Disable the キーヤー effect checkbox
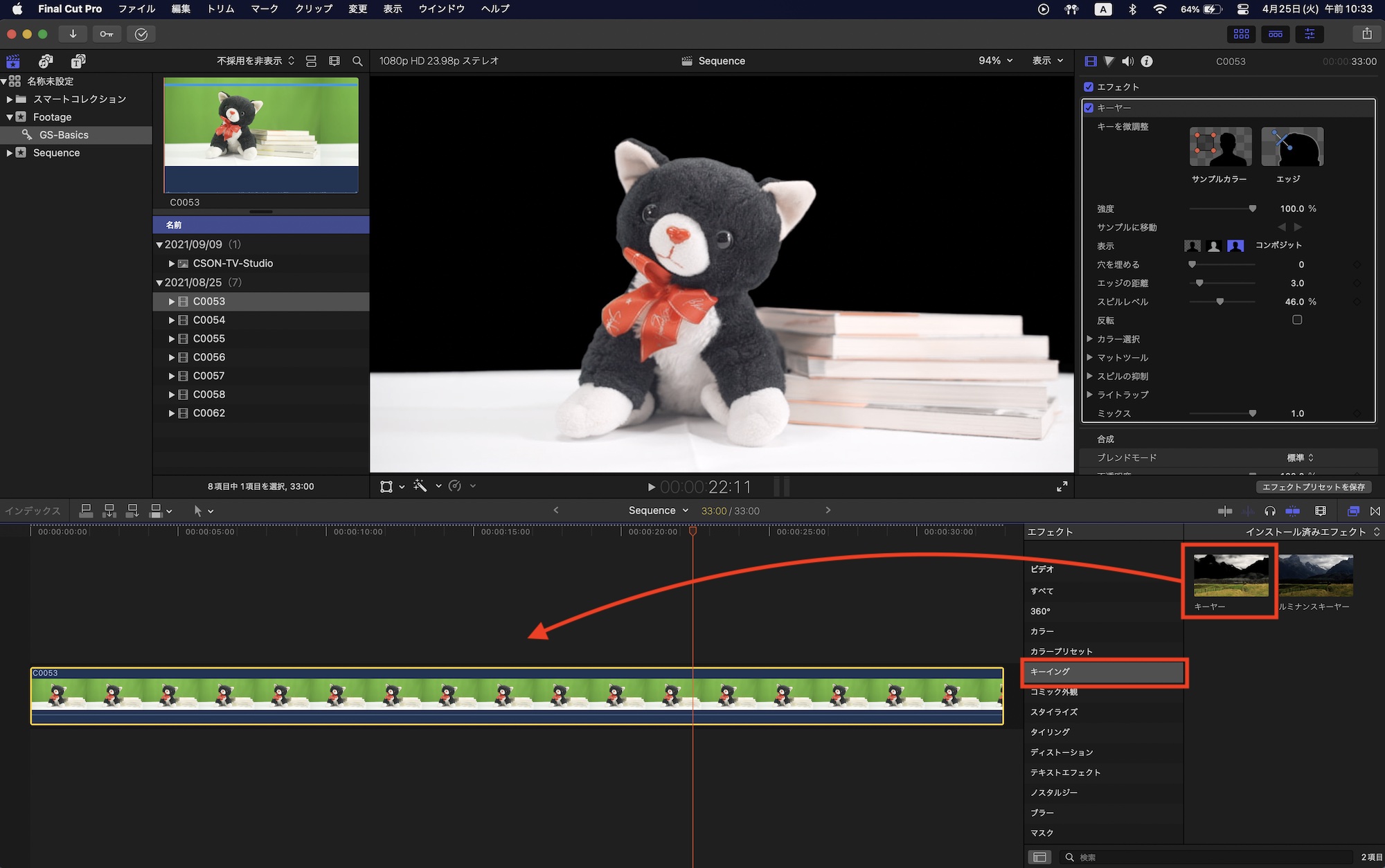The width and height of the screenshot is (1385, 868). pos(1089,108)
